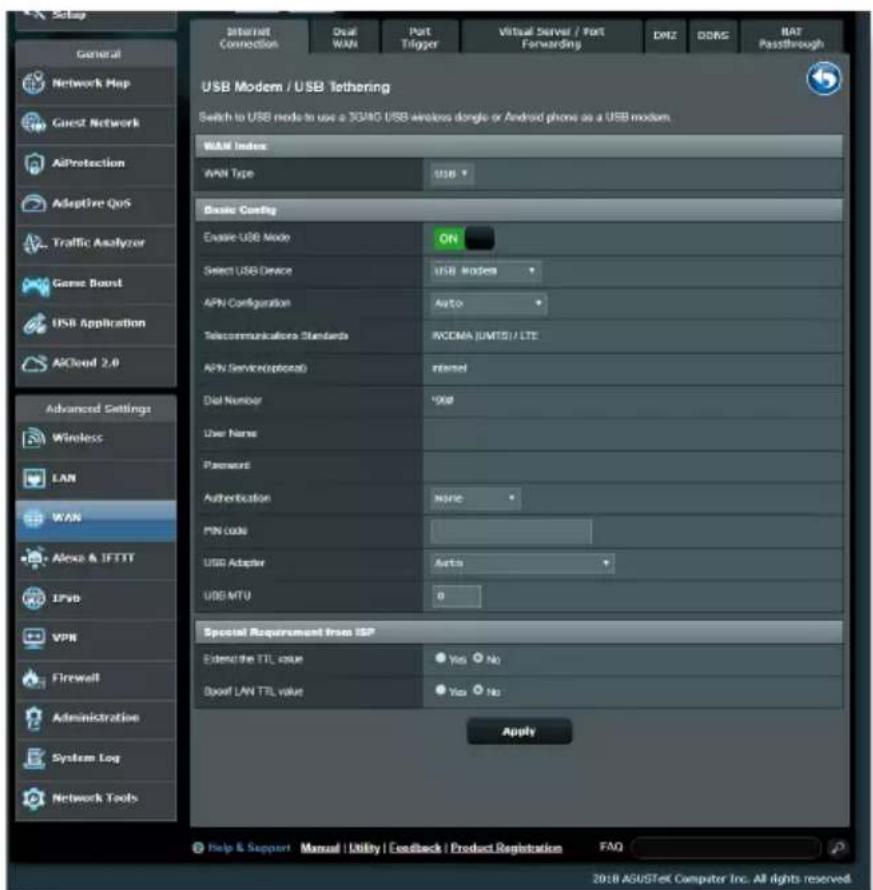
Task: Open Virtual Server / Port Forwarding tab
Action: (x=552, y=37)
